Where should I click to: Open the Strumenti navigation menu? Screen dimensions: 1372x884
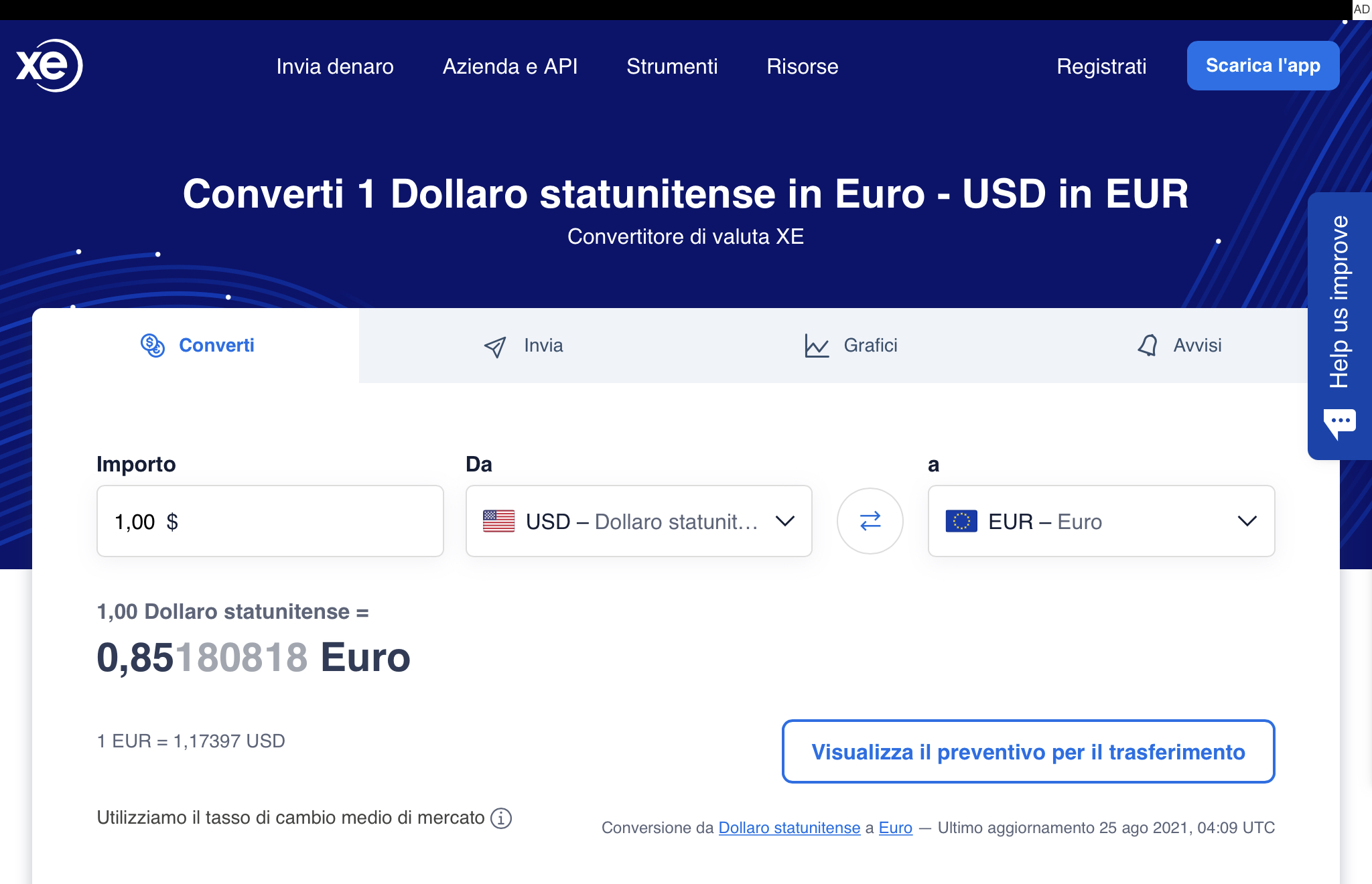coord(672,66)
